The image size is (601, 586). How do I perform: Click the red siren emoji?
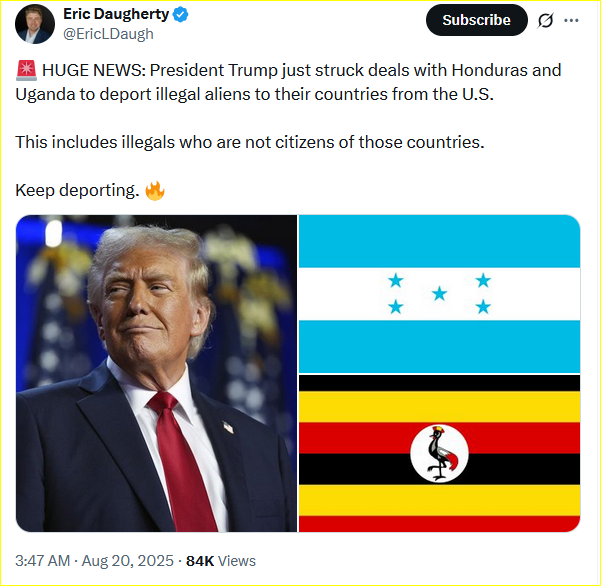(26, 71)
